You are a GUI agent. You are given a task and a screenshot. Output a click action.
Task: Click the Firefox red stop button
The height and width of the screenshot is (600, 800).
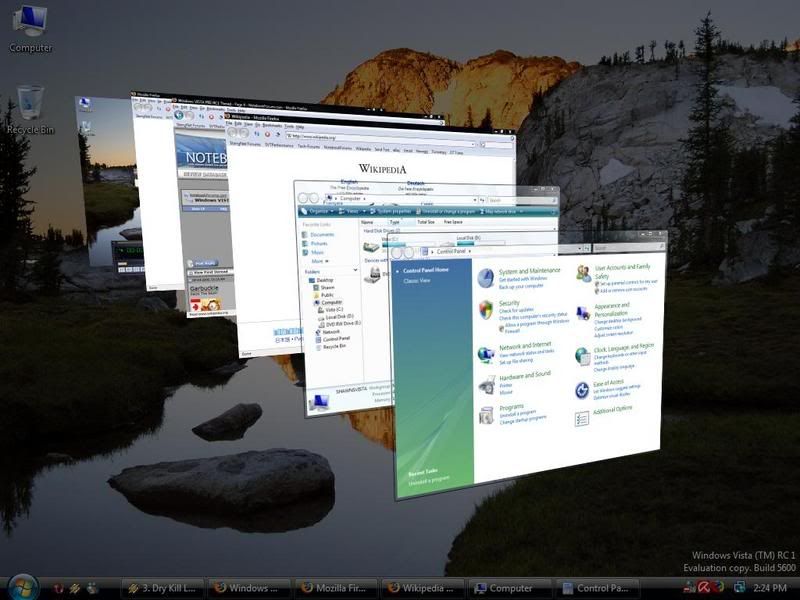[267, 134]
